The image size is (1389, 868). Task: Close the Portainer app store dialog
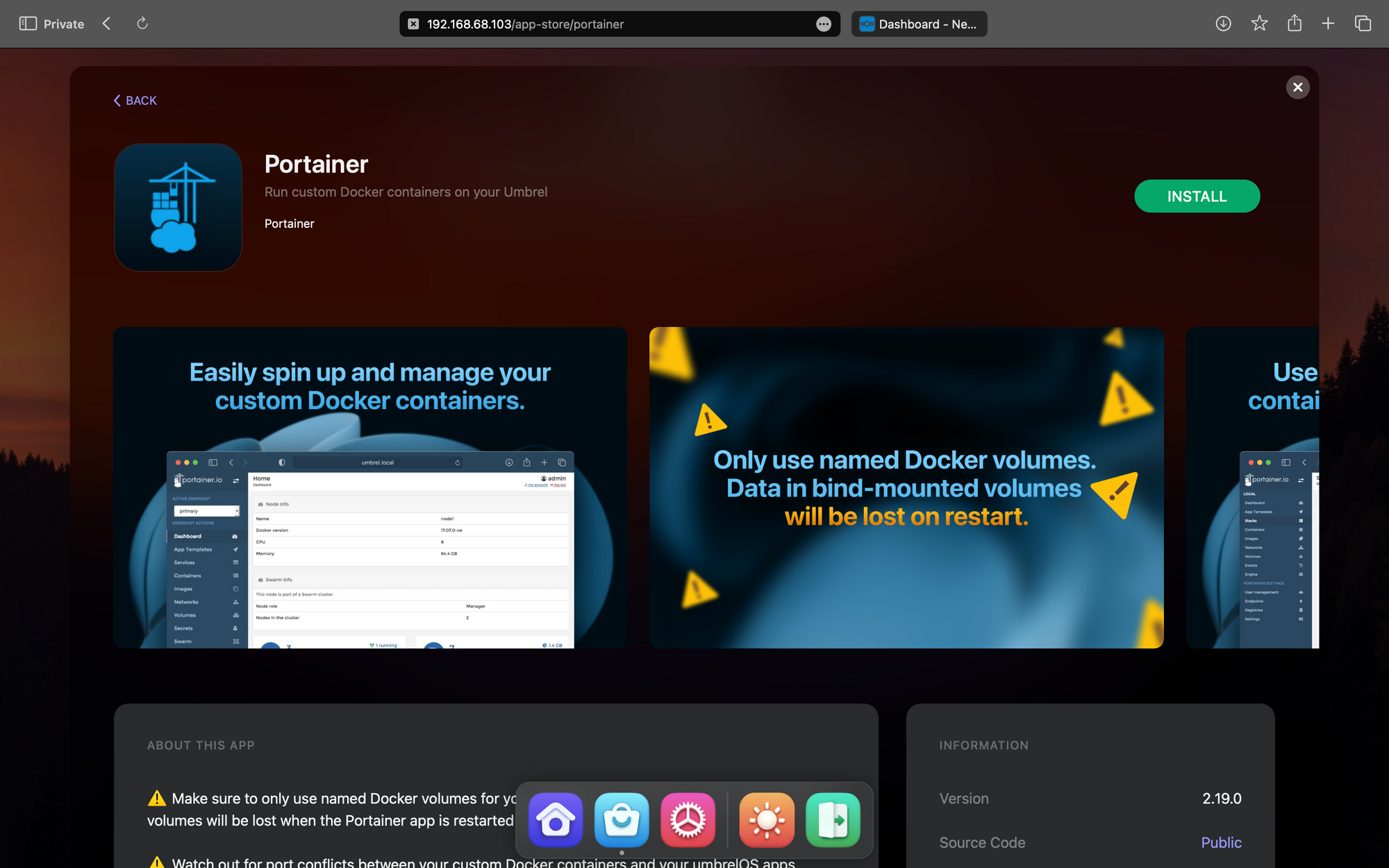(x=1297, y=87)
